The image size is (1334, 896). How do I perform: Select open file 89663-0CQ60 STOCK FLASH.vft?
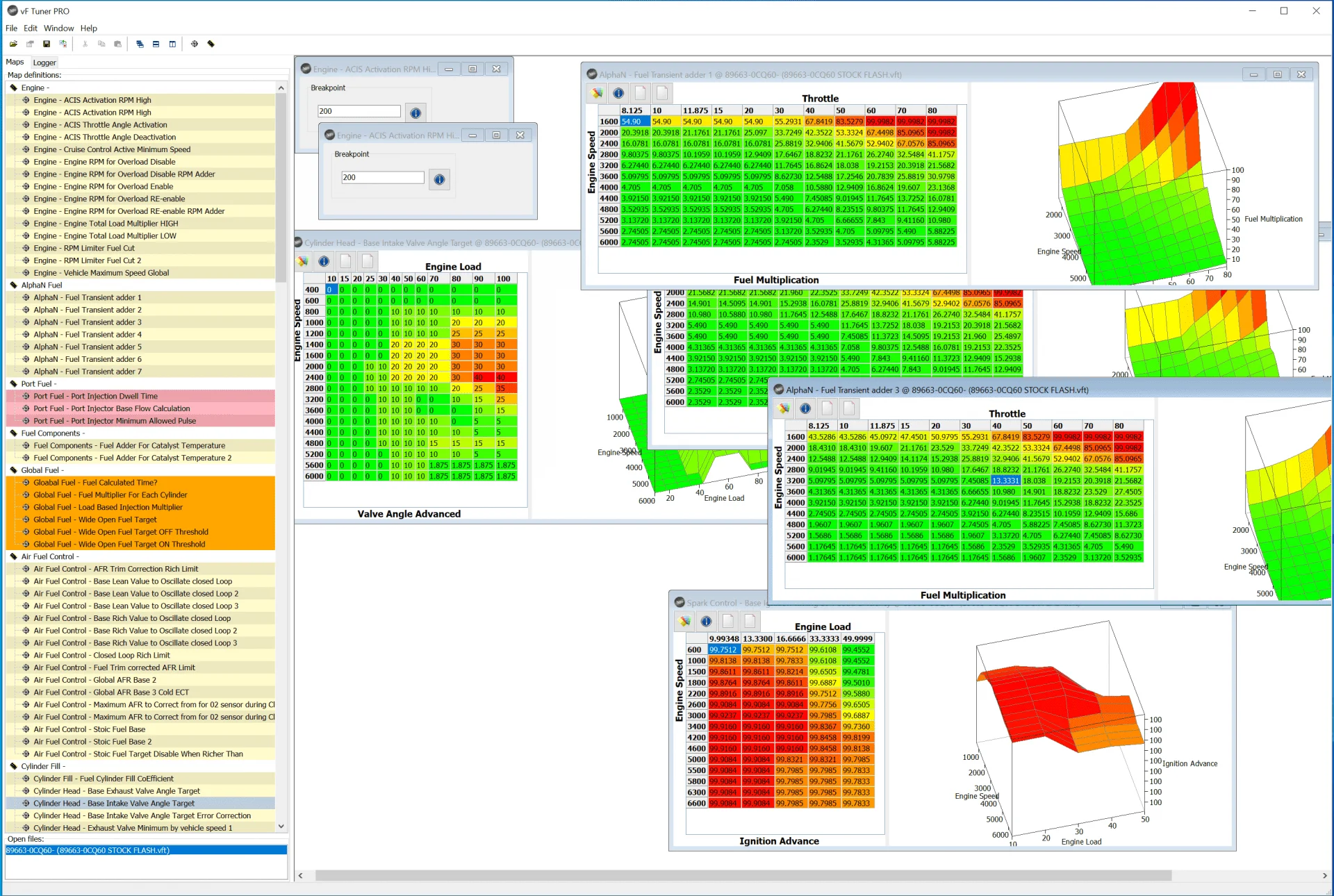88,850
